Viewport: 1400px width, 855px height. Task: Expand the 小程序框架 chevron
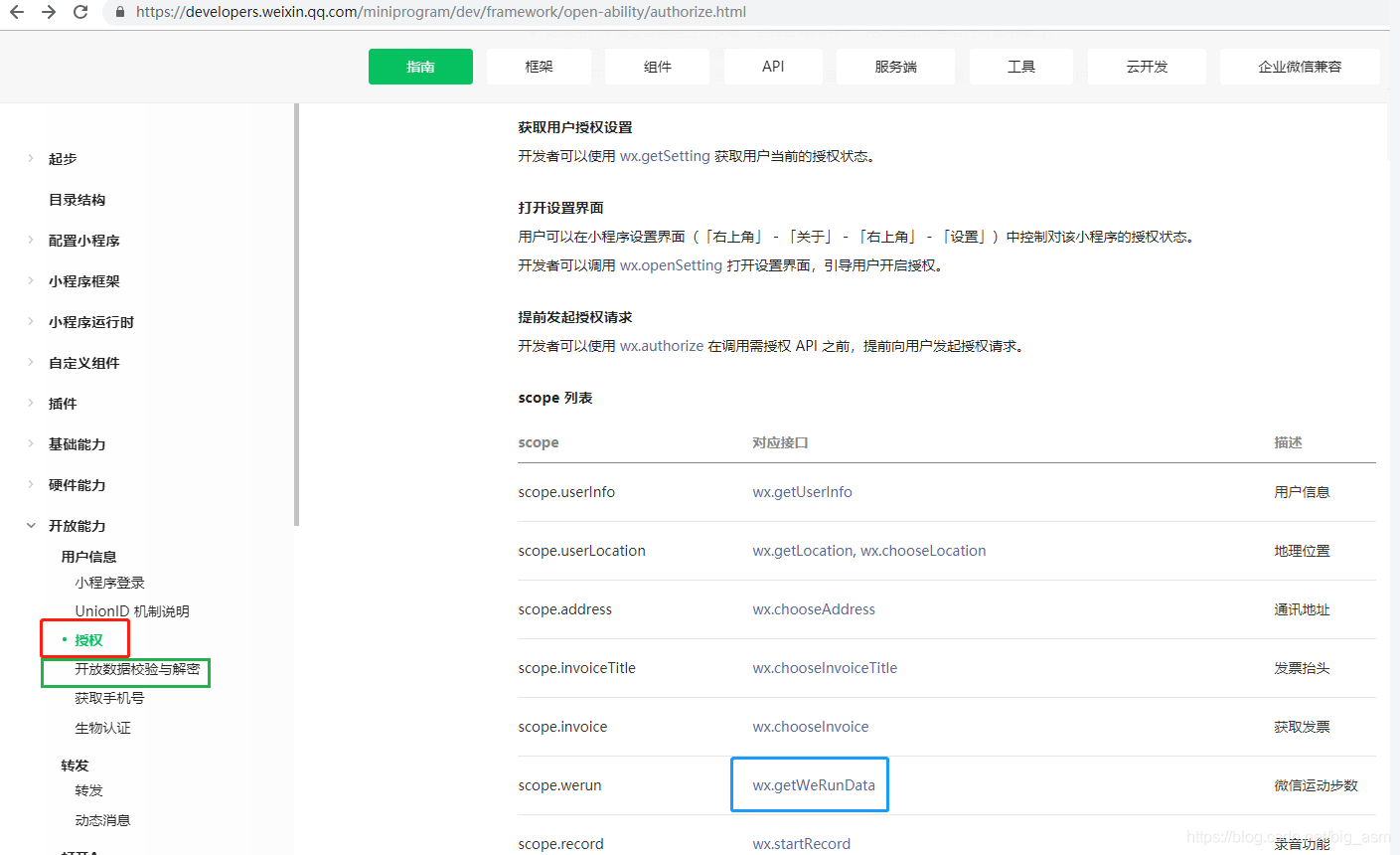31,280
